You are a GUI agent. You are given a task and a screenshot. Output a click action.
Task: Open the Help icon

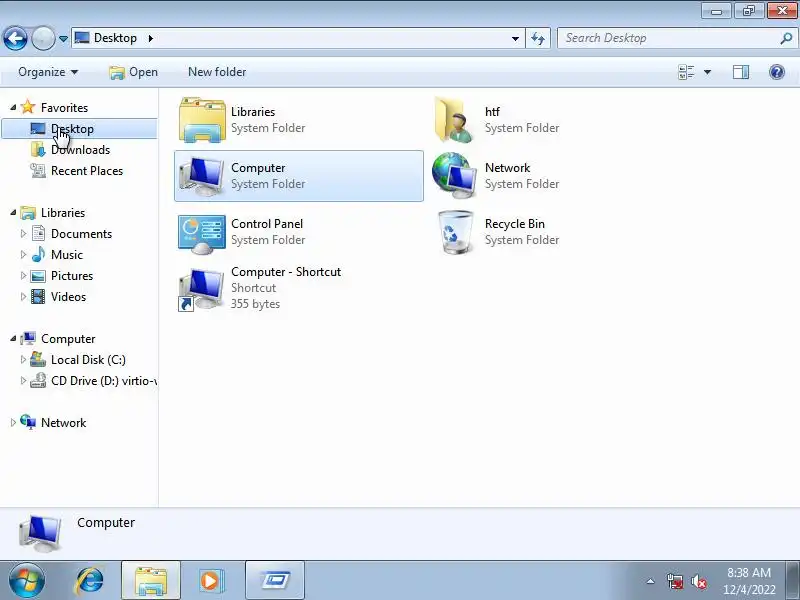(x=777, y=72)
